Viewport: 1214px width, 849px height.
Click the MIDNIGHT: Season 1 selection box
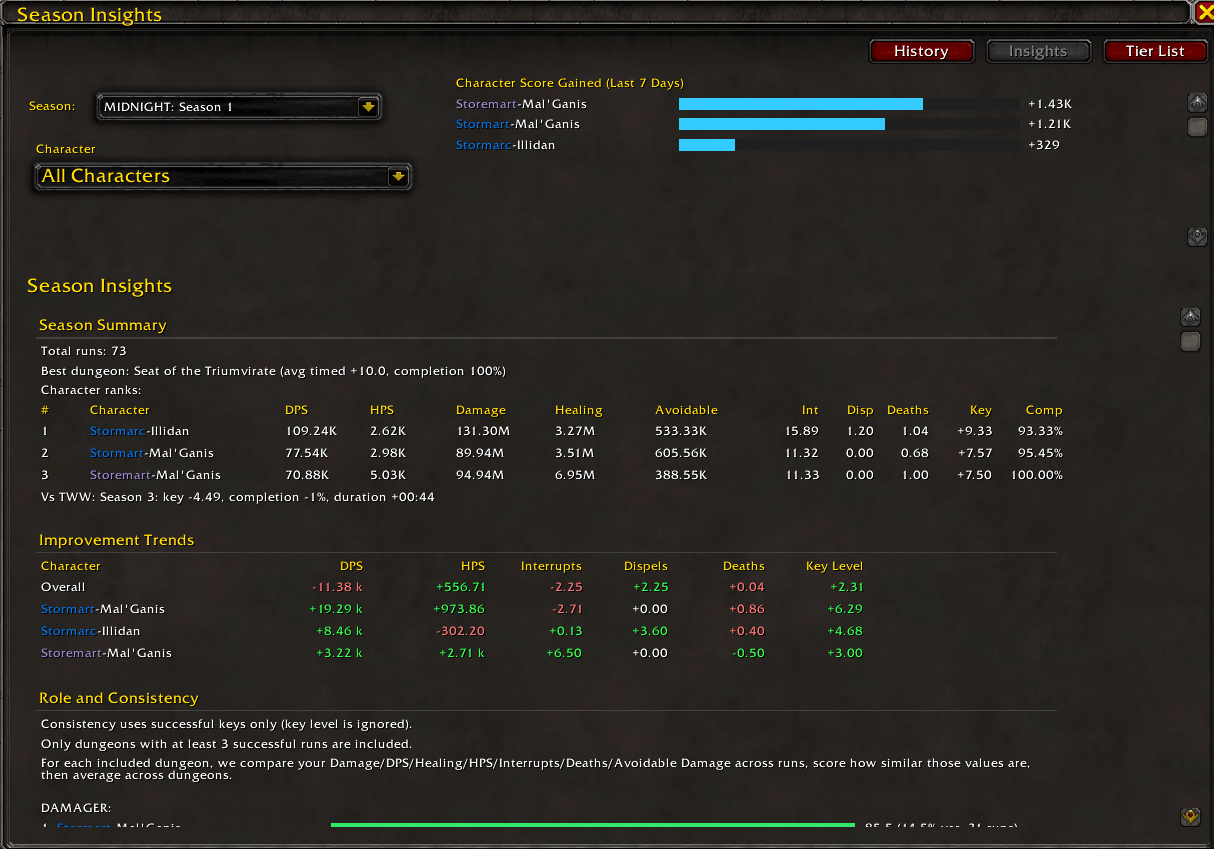tap(239, 106)
